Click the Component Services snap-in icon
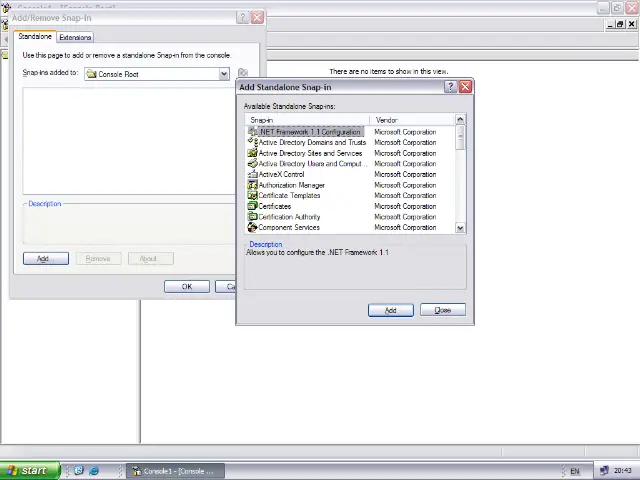Screen dimensions: 640x480 pos(253,227)
